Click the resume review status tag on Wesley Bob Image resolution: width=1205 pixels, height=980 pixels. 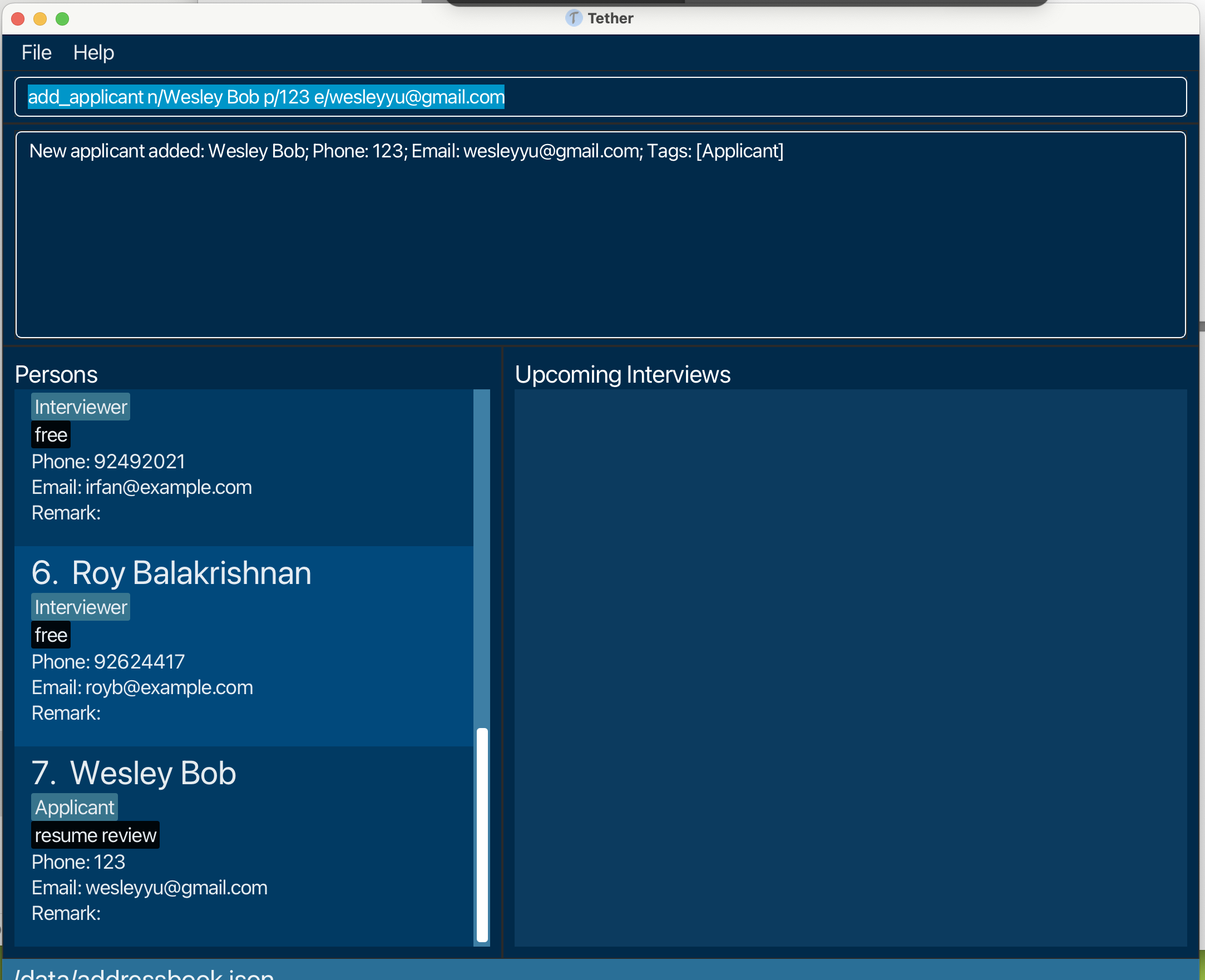[x=95, y=834]
